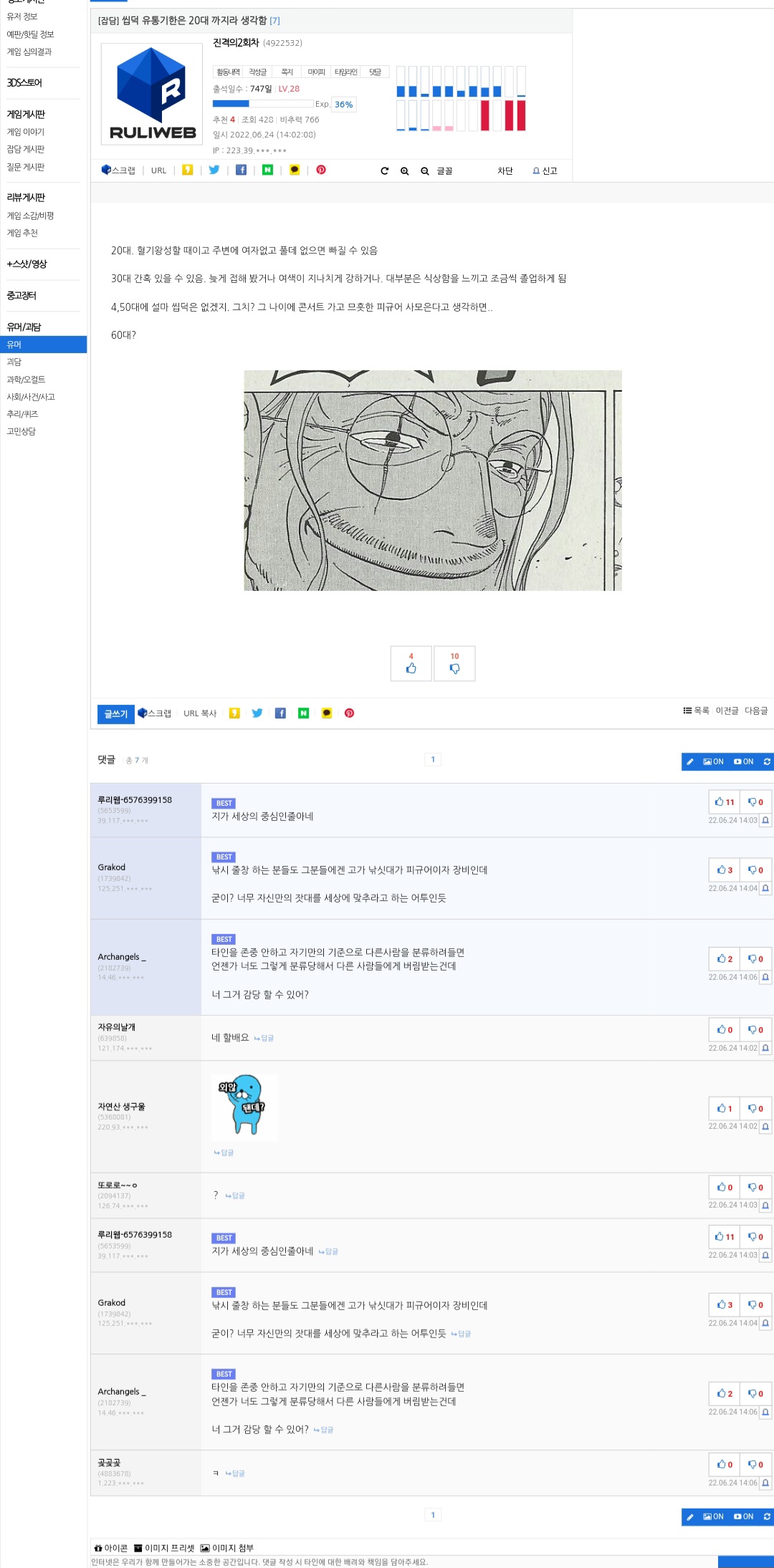Click the 글쓰기 write button

(x=116, y=714)
